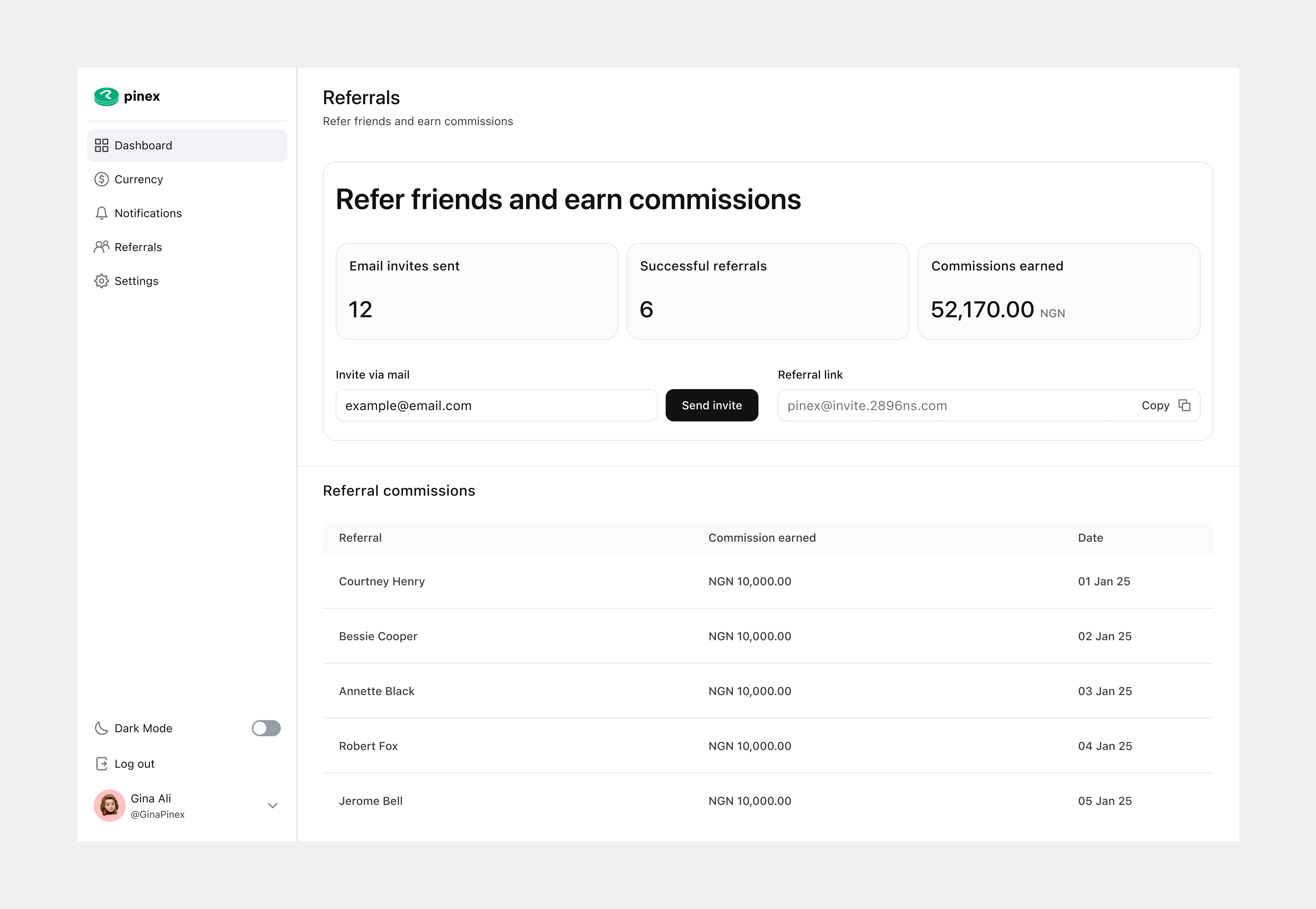
Task: Open the Currency menu item
Action: click(139, 179)
